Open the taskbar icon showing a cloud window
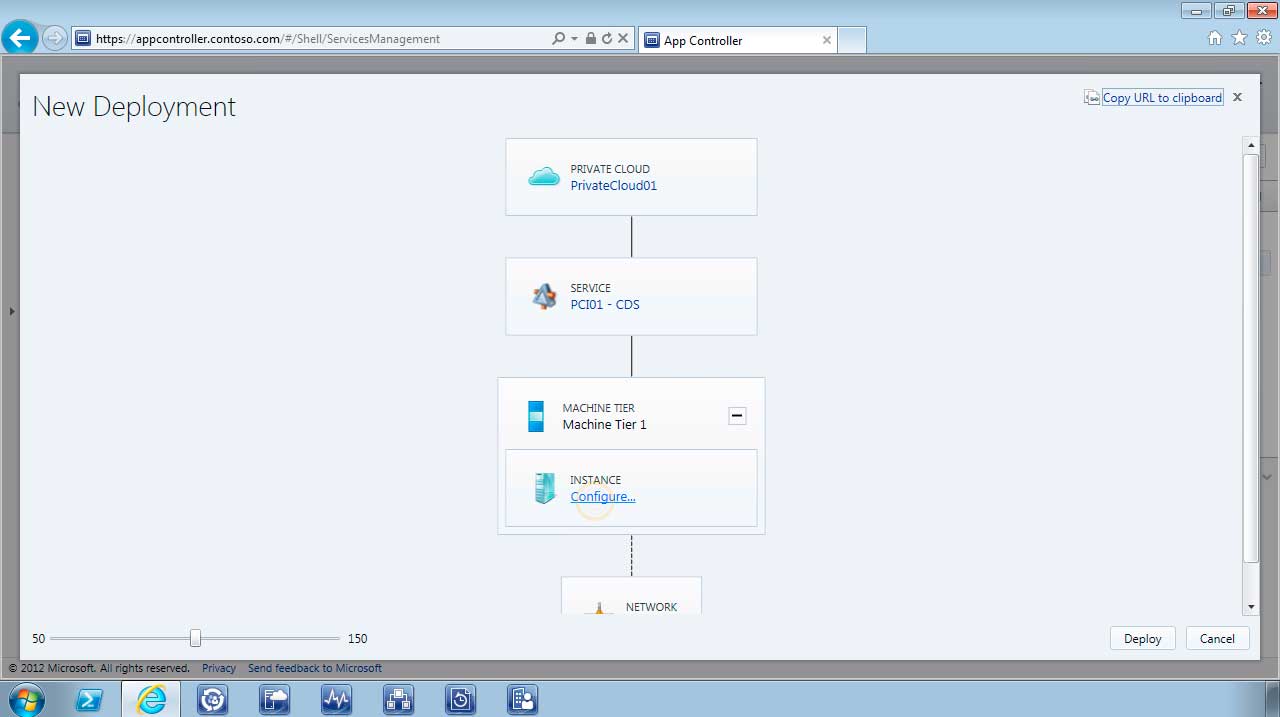 tap(274, 699)
